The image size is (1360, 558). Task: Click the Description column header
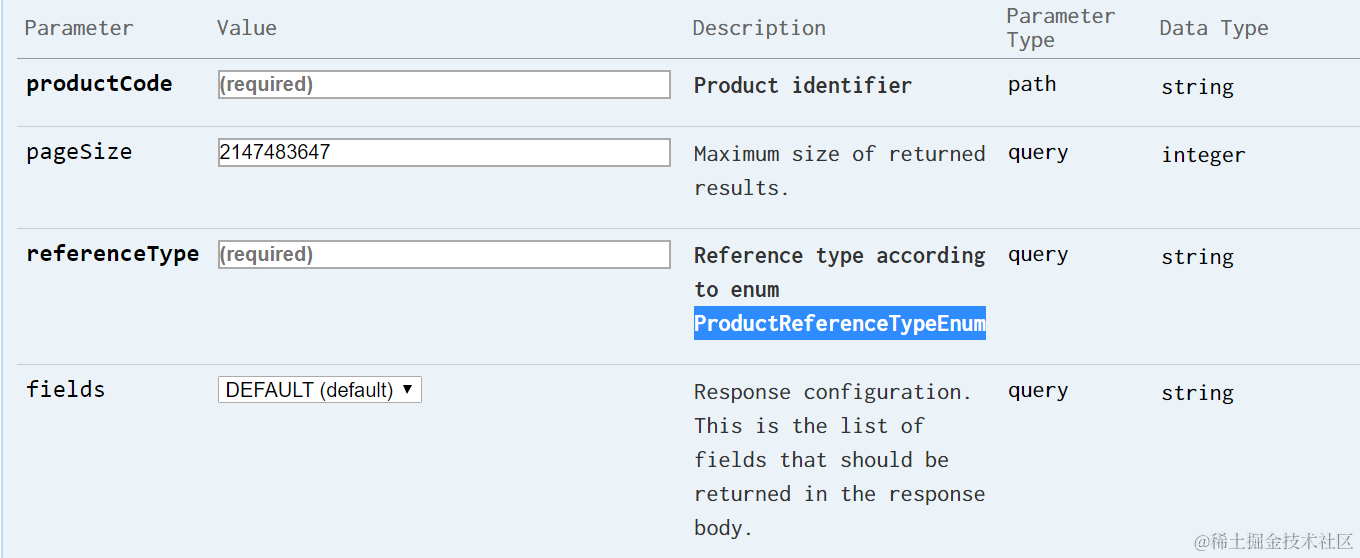759,28
